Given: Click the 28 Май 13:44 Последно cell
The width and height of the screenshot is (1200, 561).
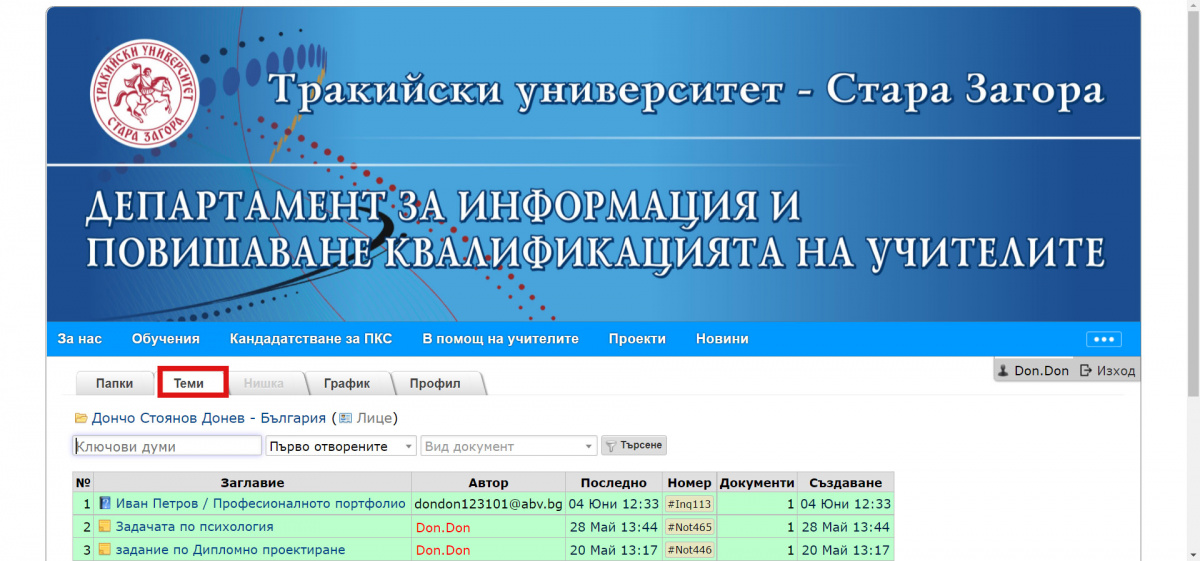Looking at the screenshot, I should click(614, 527).
